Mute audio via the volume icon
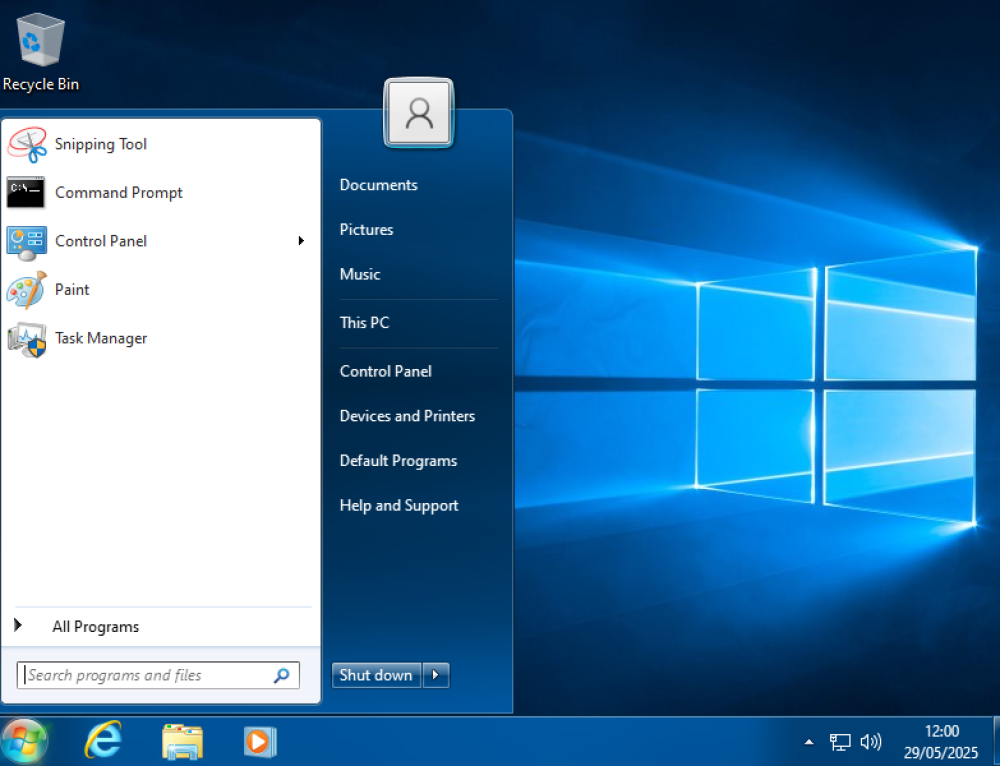 pyautogui.click(x=869, y=741)
